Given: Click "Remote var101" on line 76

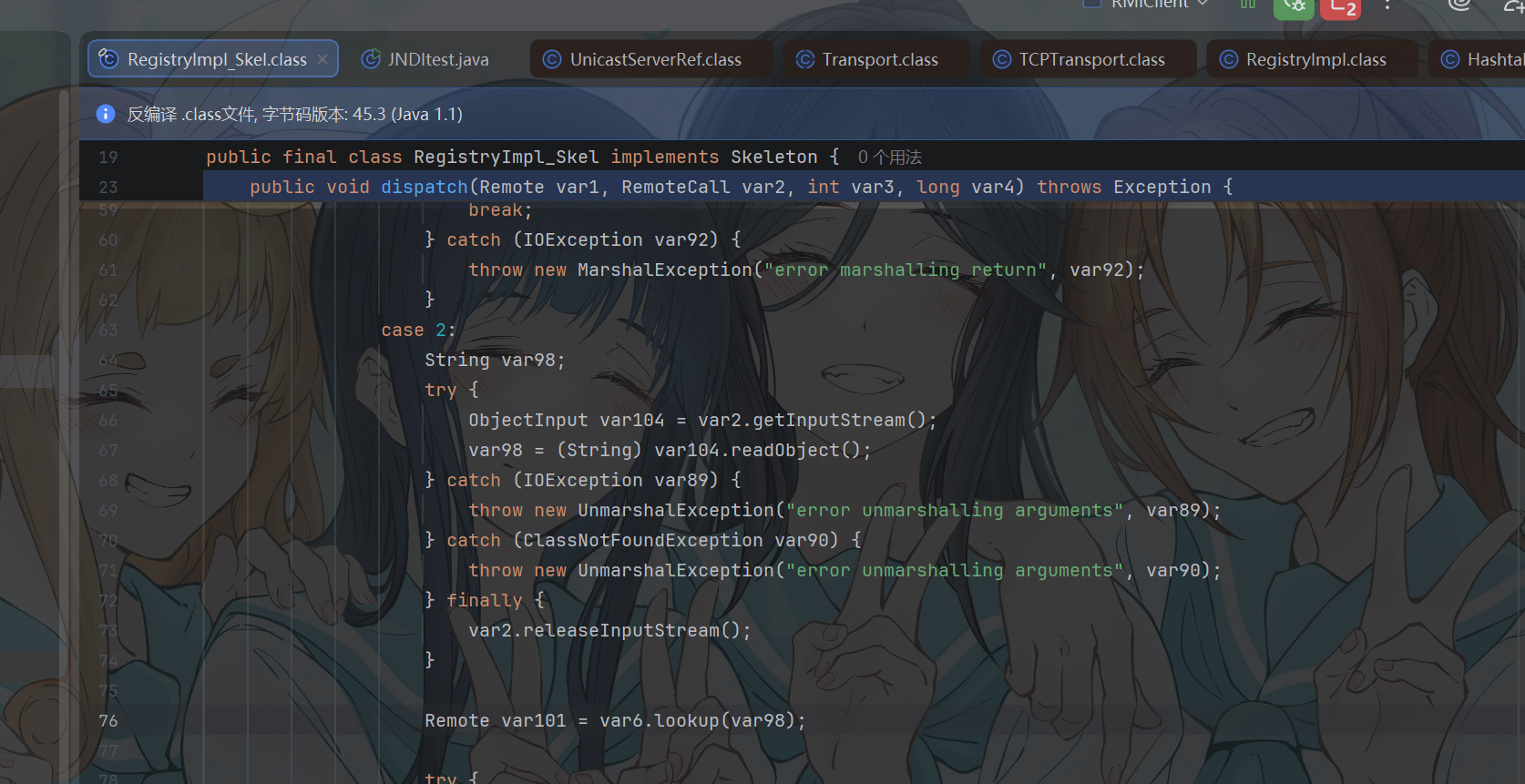Looking at the screenshot, I should click(x=496, y=721).
